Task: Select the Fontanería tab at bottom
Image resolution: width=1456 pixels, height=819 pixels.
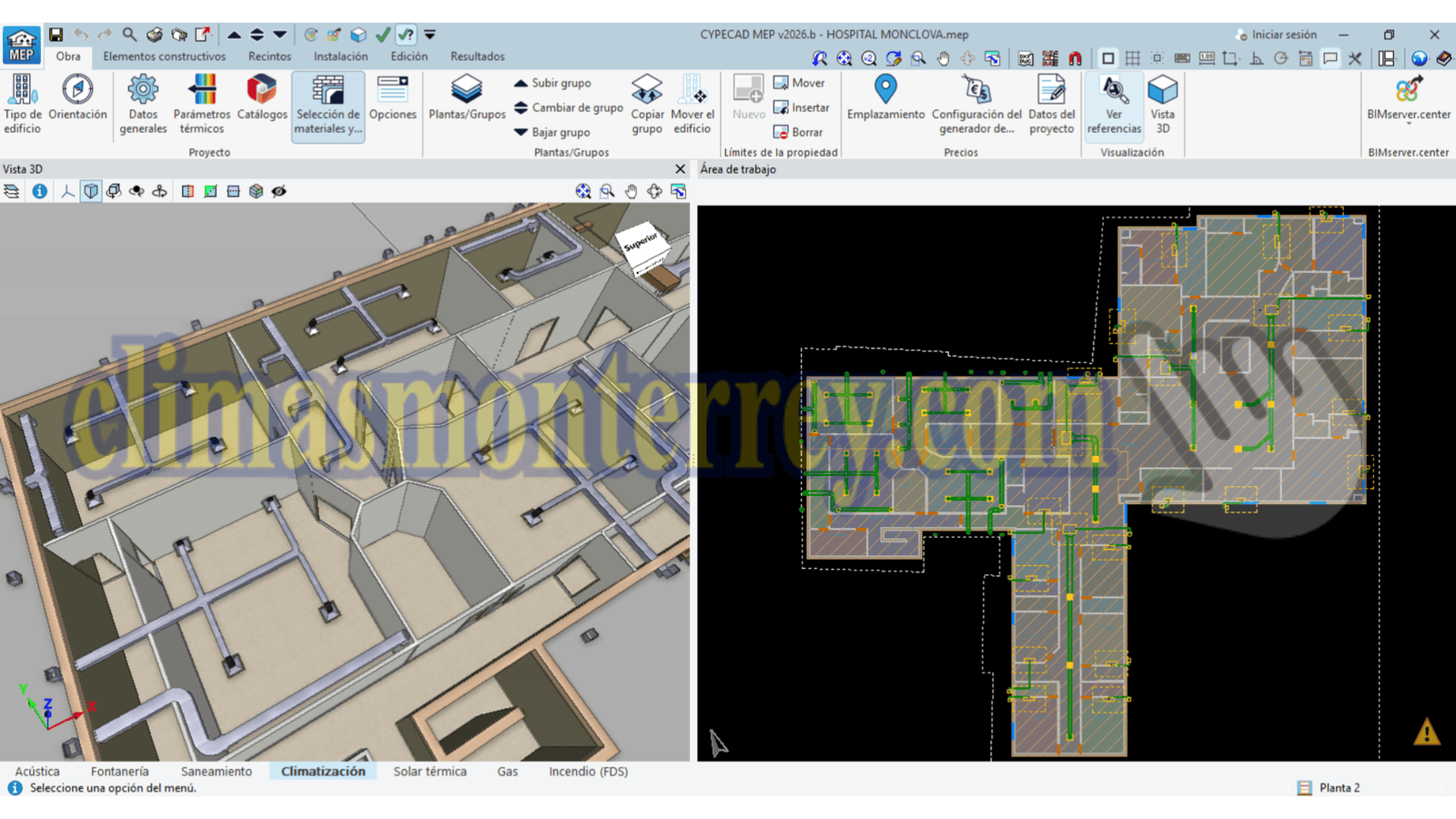Action: [119, 771]
